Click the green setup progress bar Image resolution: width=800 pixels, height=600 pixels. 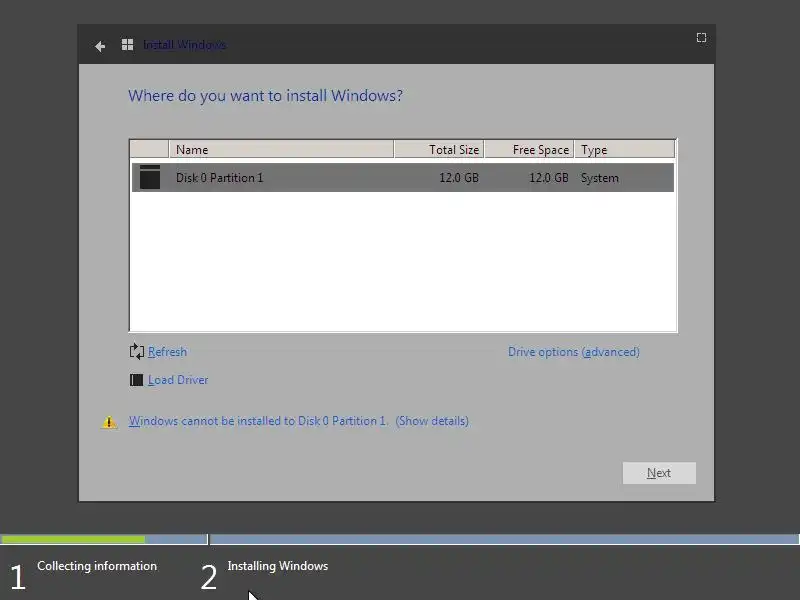(73, 539)
